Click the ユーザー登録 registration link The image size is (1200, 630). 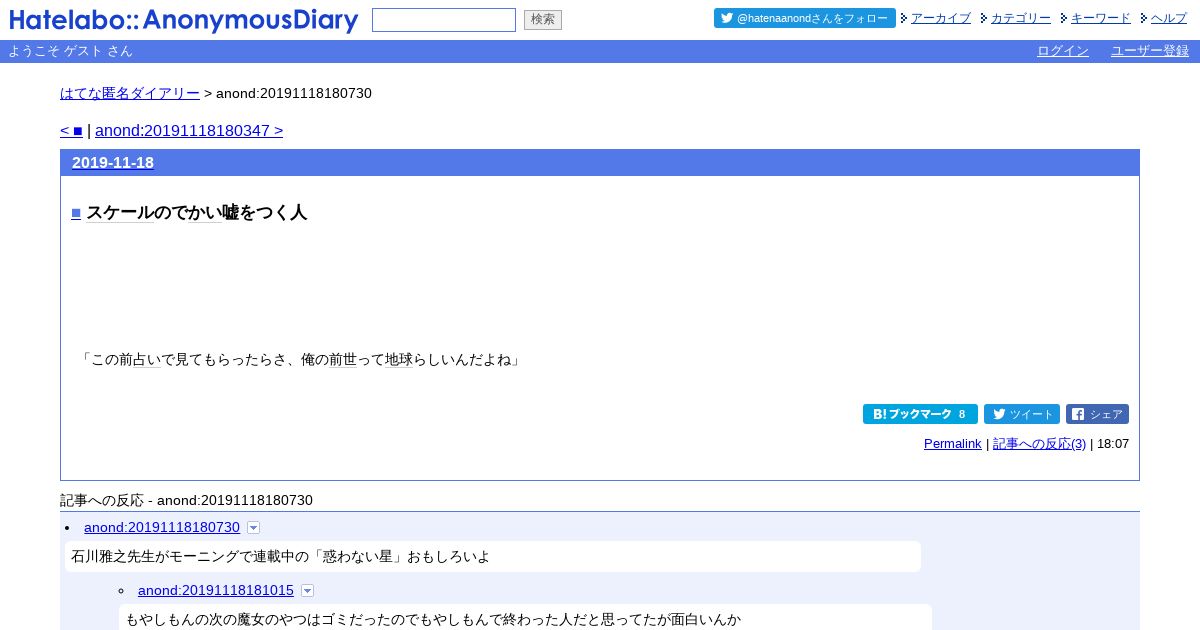tap(1150, 51)
